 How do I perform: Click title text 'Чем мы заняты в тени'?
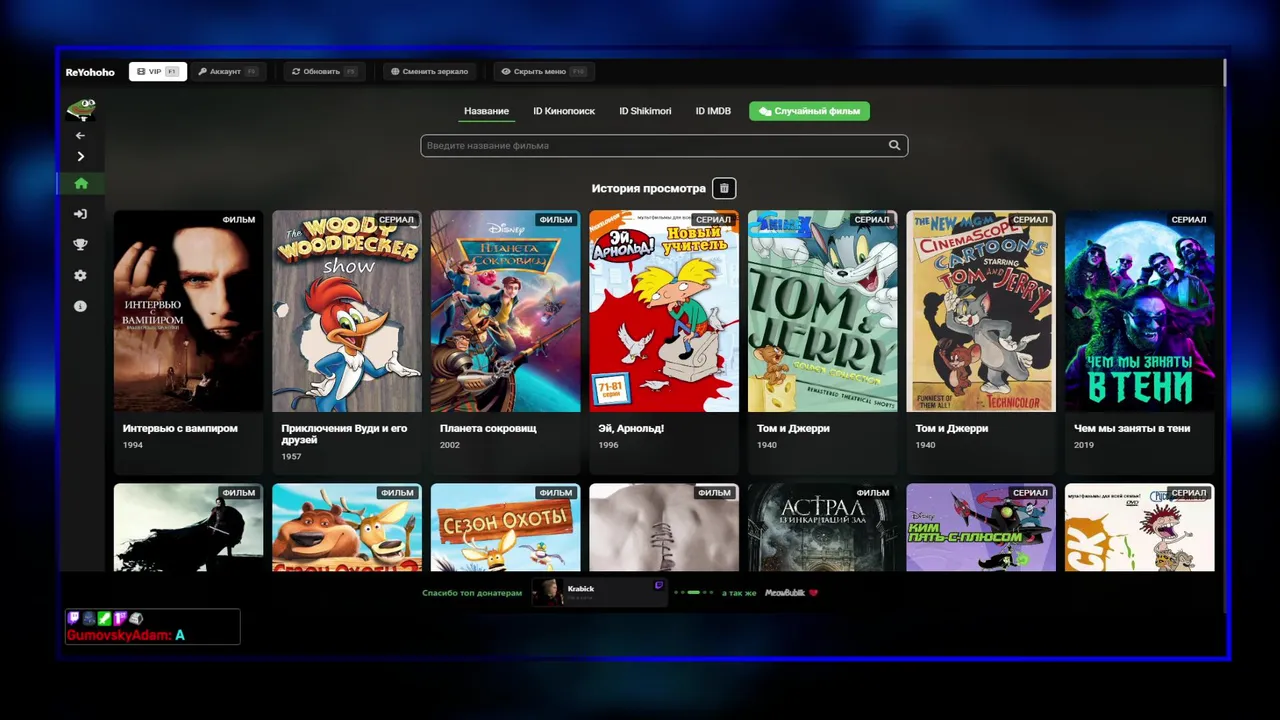[1132, 428]
